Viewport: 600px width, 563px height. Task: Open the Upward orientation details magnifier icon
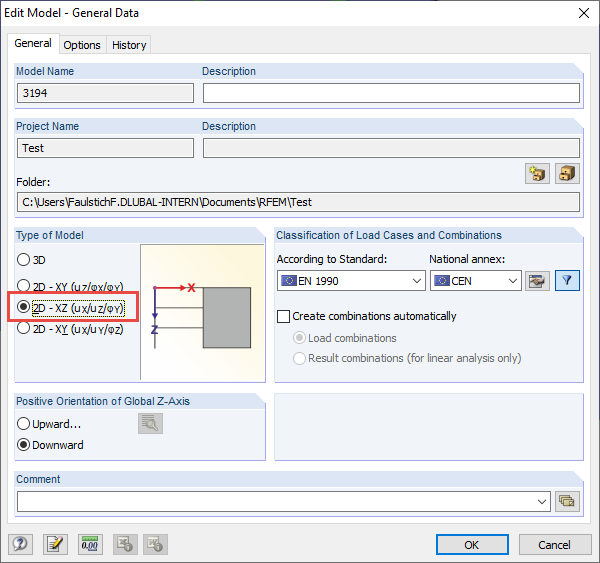150,423
